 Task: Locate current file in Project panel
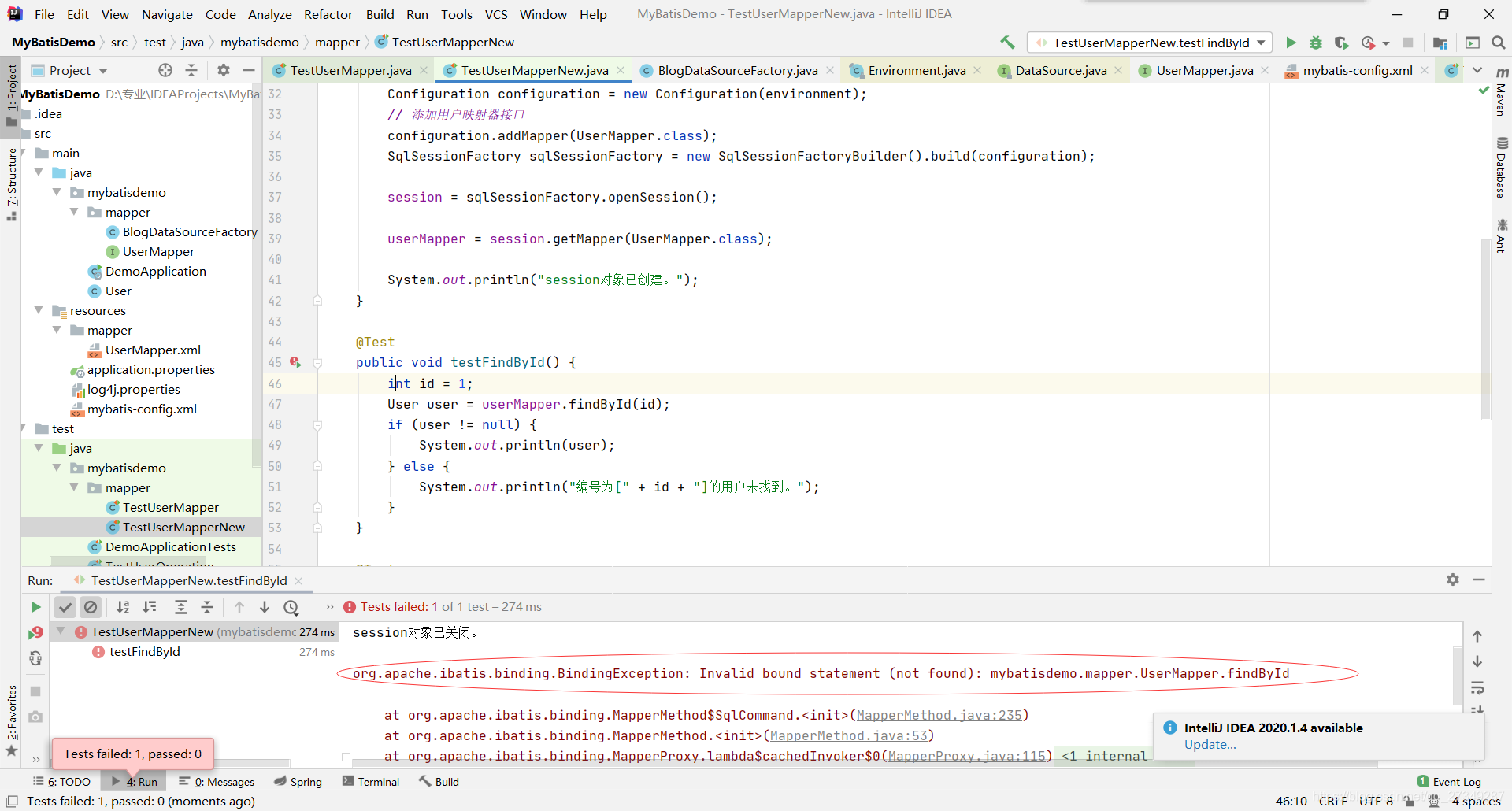165,70
